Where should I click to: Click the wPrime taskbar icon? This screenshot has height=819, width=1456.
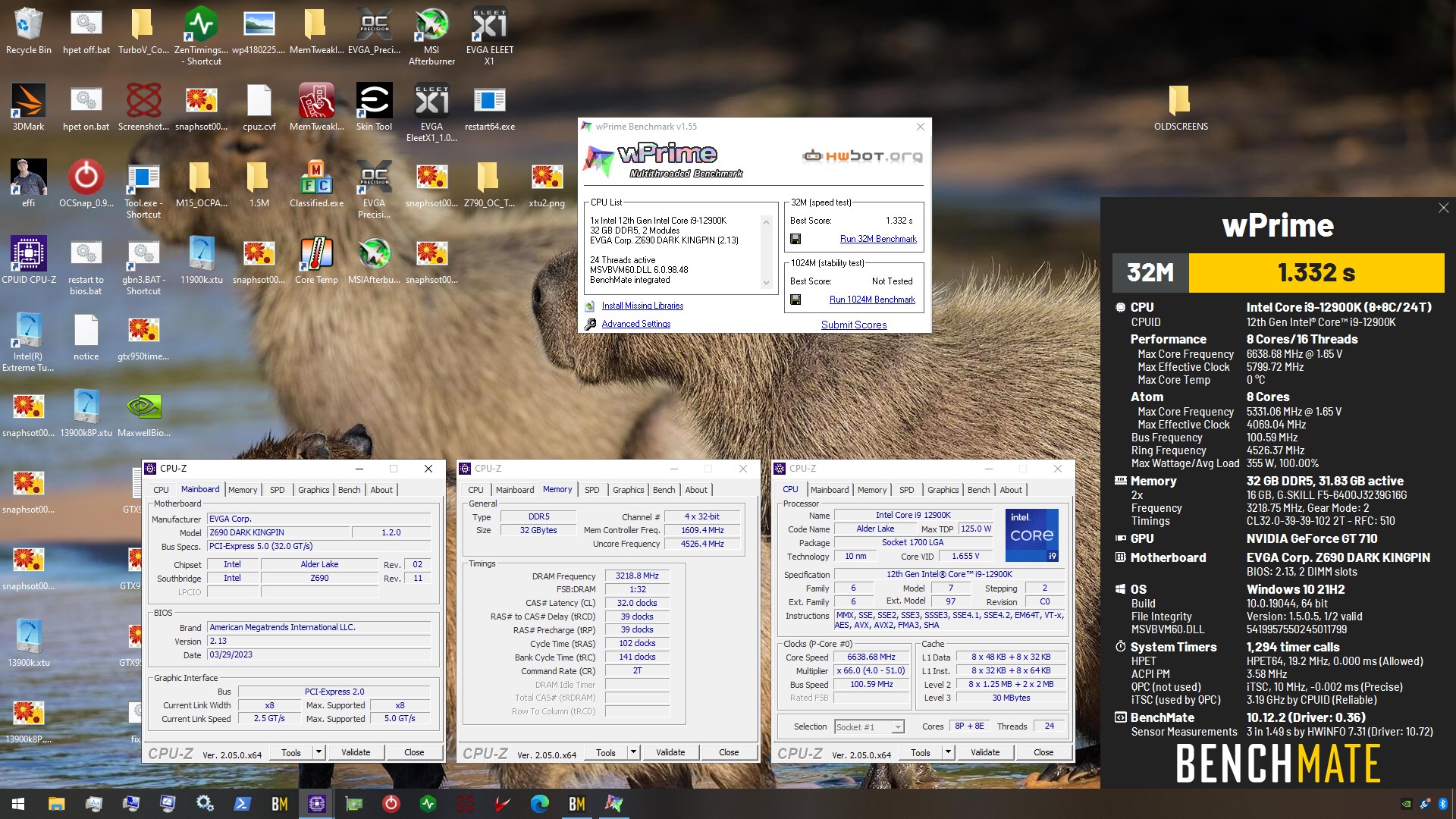pyautogui.click(x=613, y=804)
